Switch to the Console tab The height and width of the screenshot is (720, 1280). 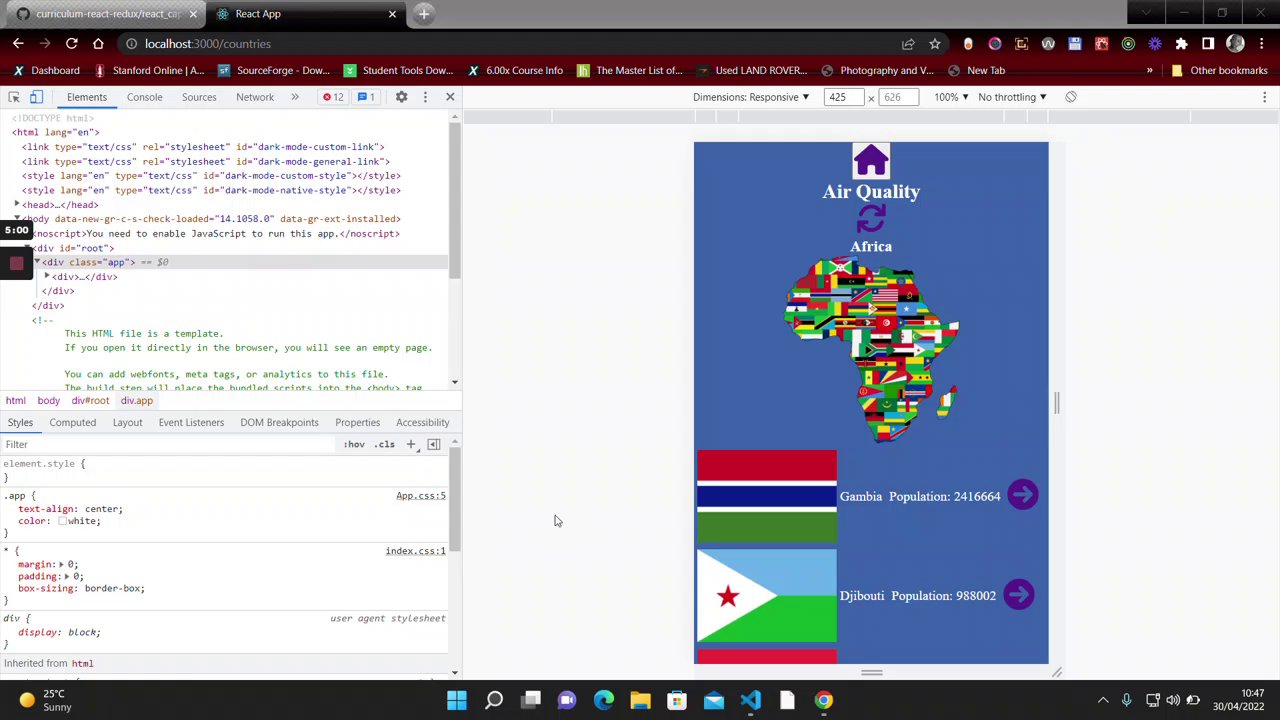(144, 97)
